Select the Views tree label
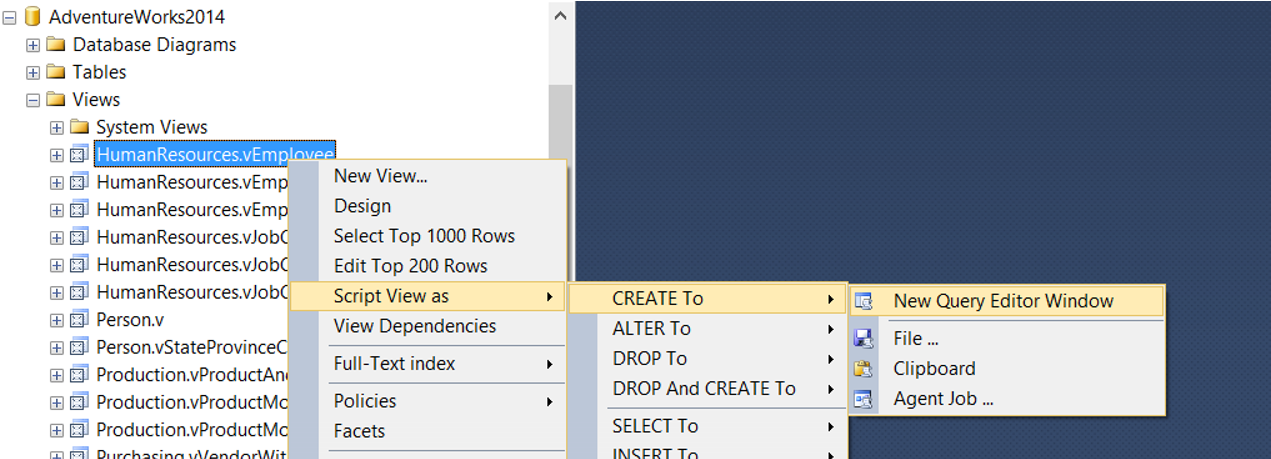The width and height of the screenshot is (1271, 459). pos(97,100)
